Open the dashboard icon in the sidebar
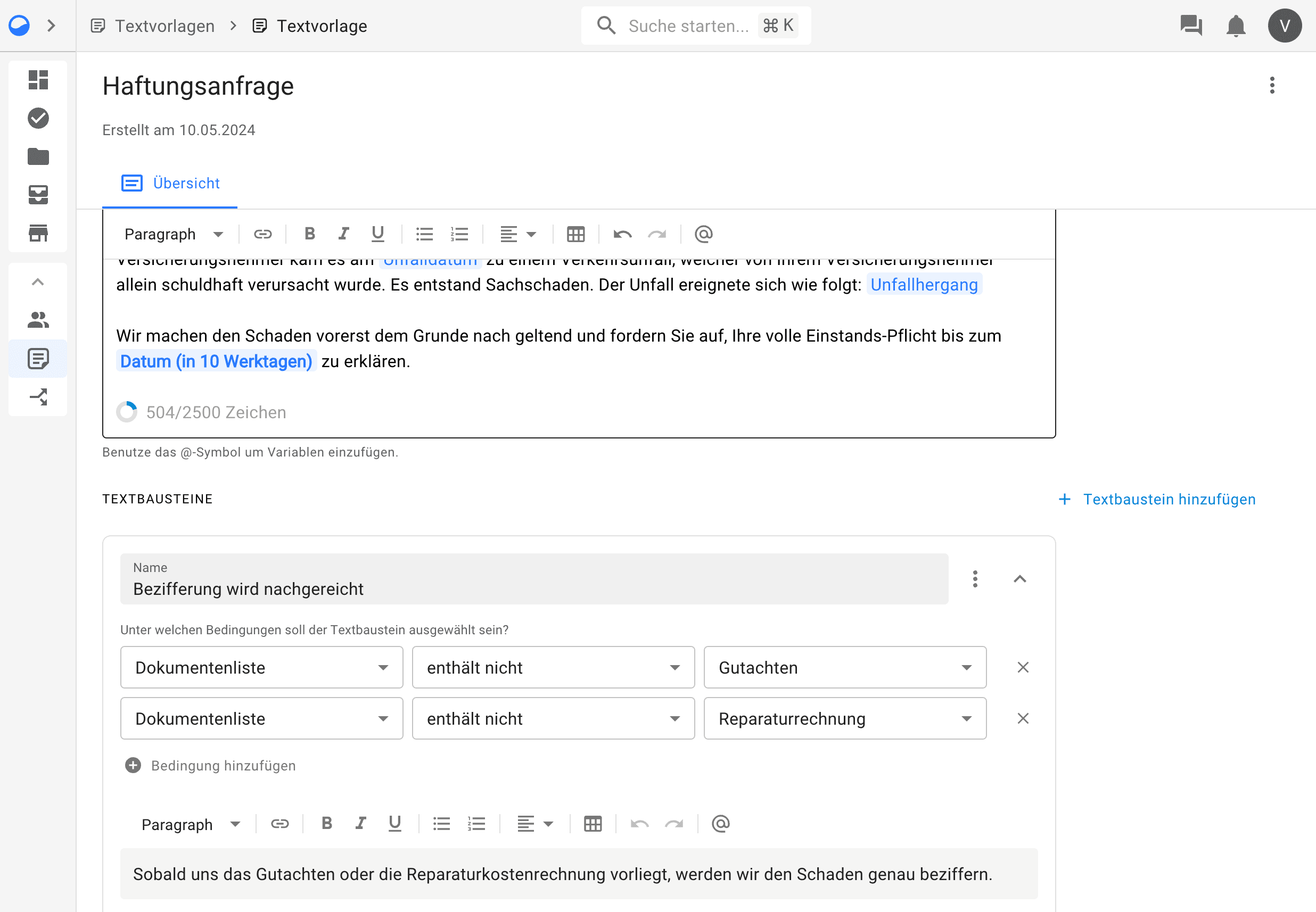This screenshot has height=912, width=1316. pos(38,80)
